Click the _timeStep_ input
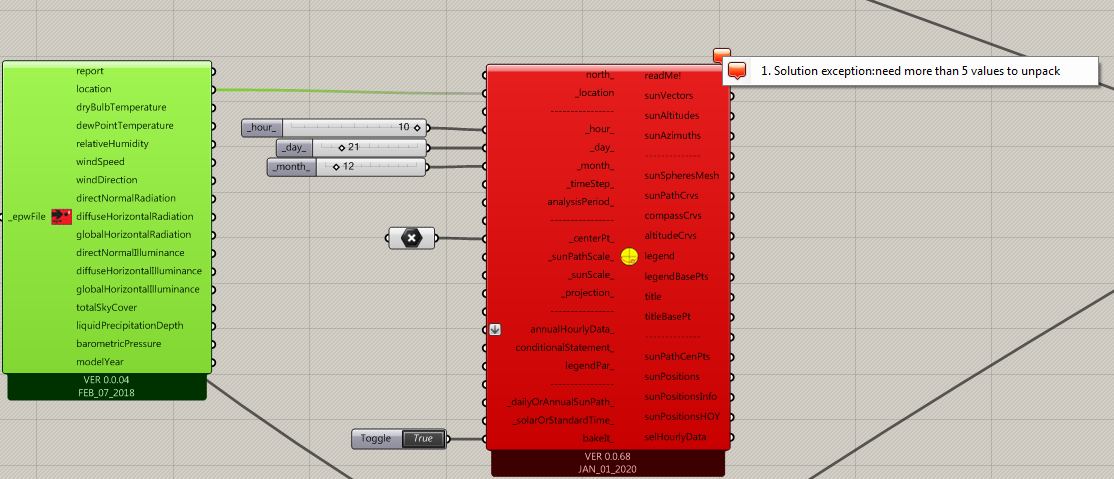The height and width of the screenshot is (479, 1114). click(590, 184)
